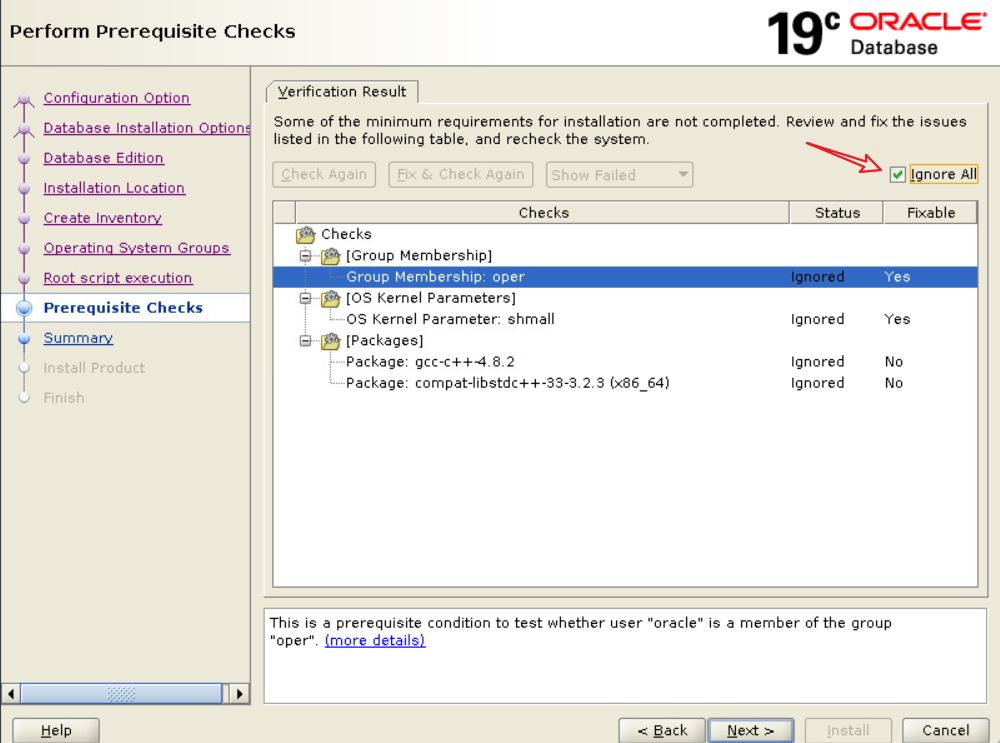Collapse the [Group Membership] tree node
This screenshot has width=1000, height=743.
tap(305, 256)
